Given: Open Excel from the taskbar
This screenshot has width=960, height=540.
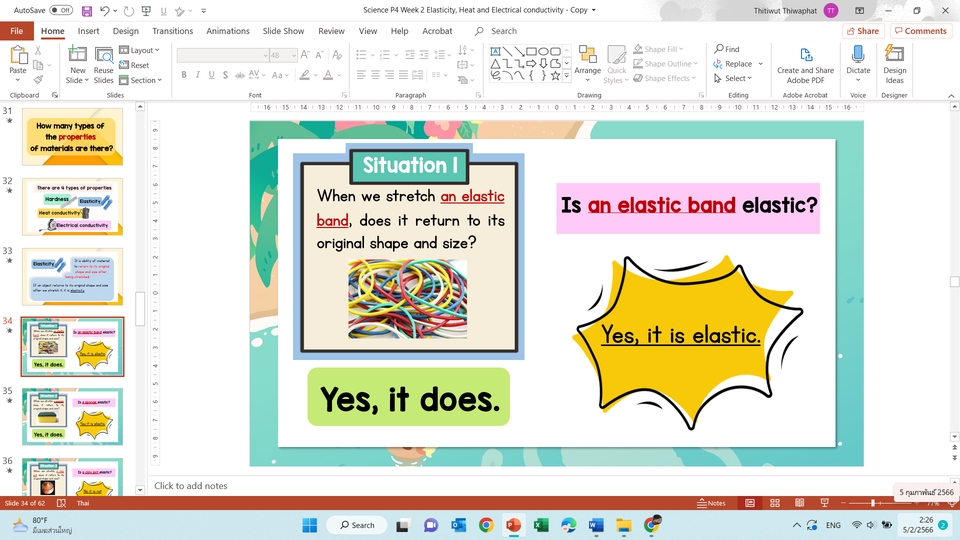Looking at the screenshot, I should coord(541,525).
